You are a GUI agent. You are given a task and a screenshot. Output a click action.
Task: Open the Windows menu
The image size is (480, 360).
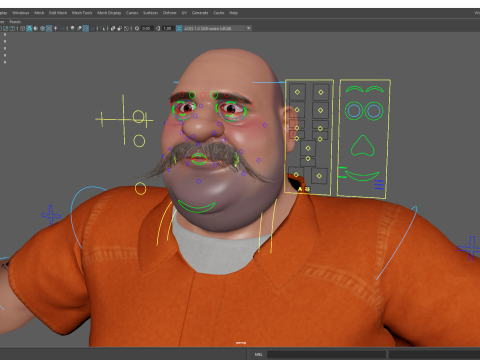(21, 13)
